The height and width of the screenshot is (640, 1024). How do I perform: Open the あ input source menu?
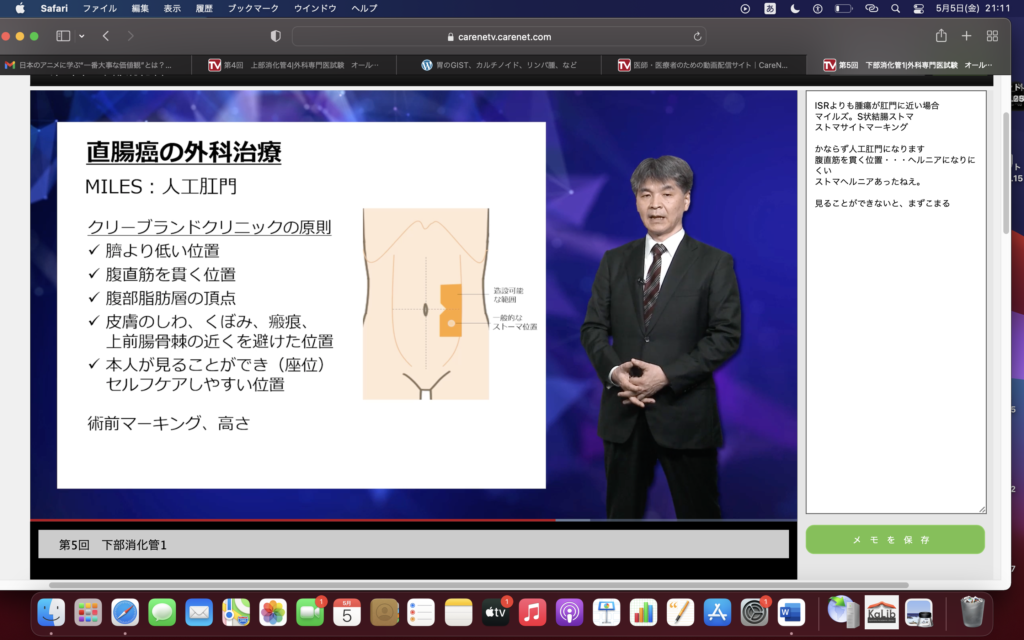tap(770, 8)
